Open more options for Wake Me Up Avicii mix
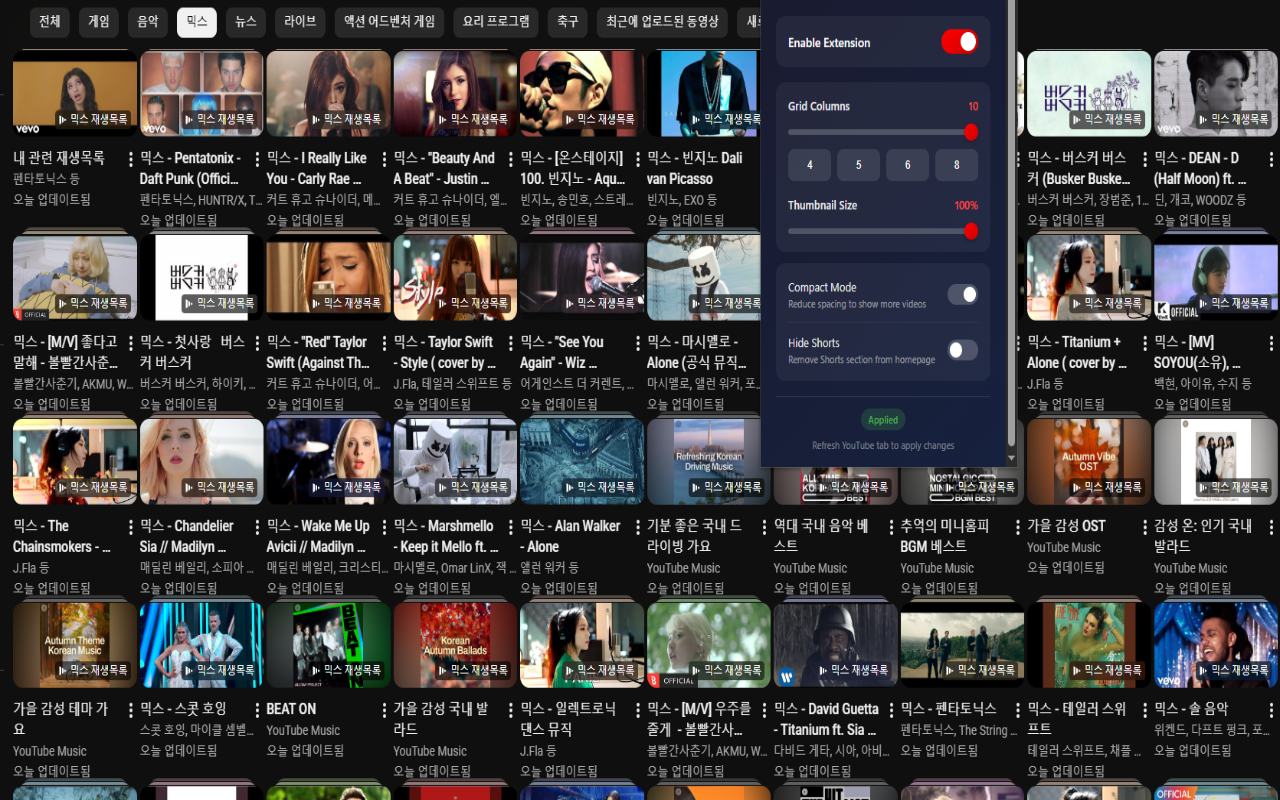This screenshot has height=800, width=1280. [385, 527]
